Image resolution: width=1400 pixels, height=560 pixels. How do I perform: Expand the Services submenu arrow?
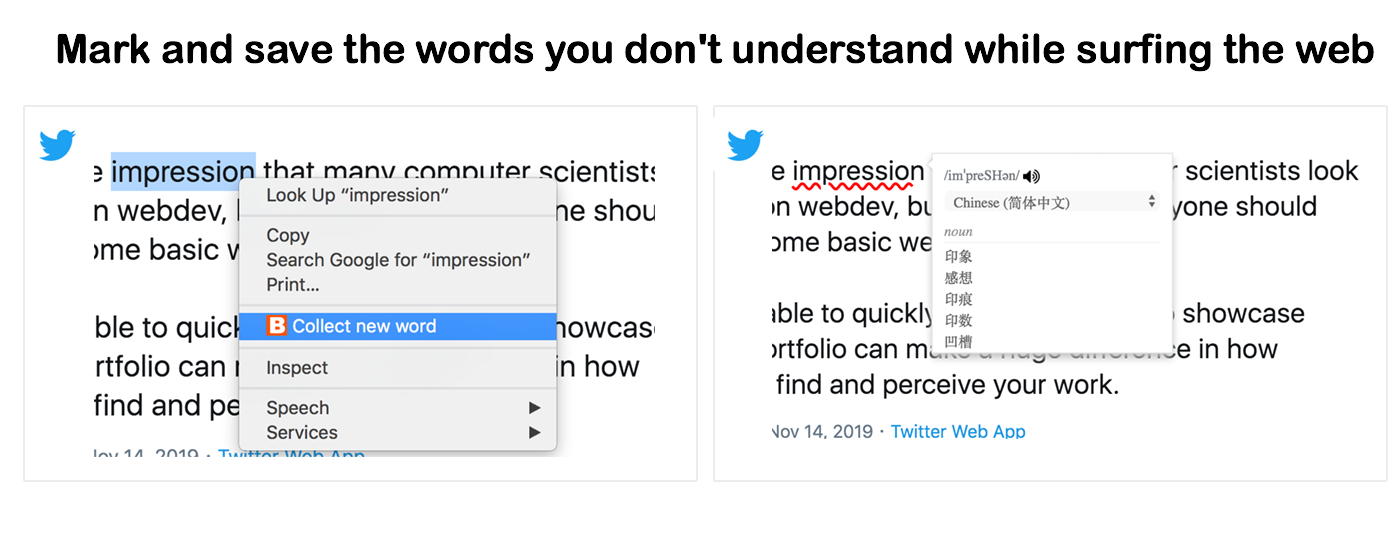[535, 433]
